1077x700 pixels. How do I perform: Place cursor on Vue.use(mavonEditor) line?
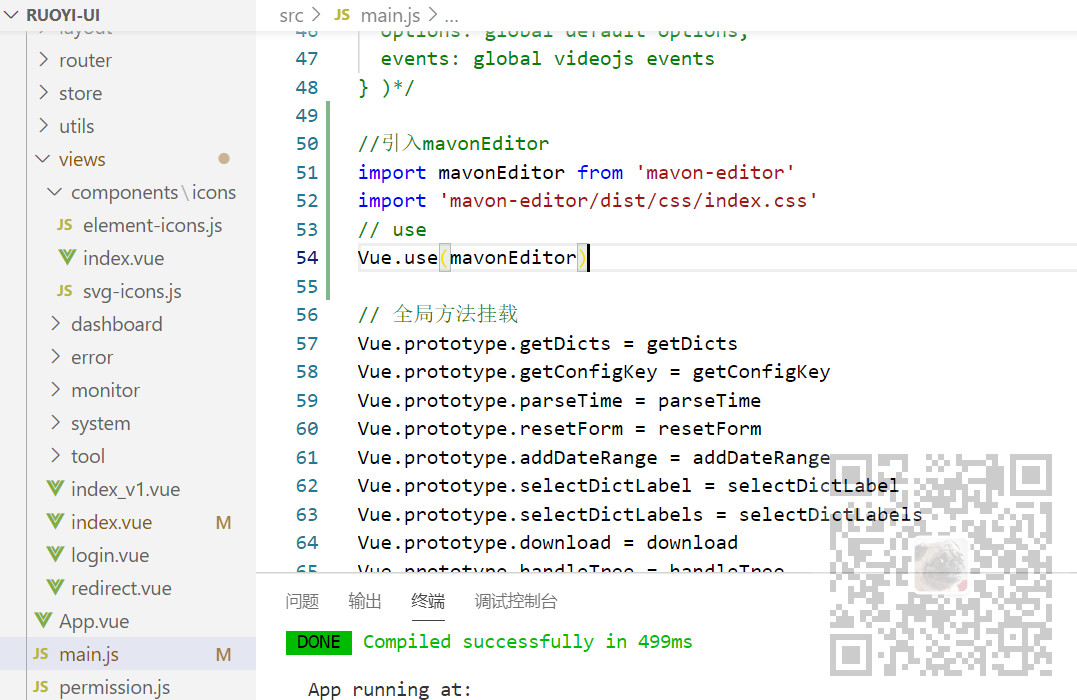point(473,258)
